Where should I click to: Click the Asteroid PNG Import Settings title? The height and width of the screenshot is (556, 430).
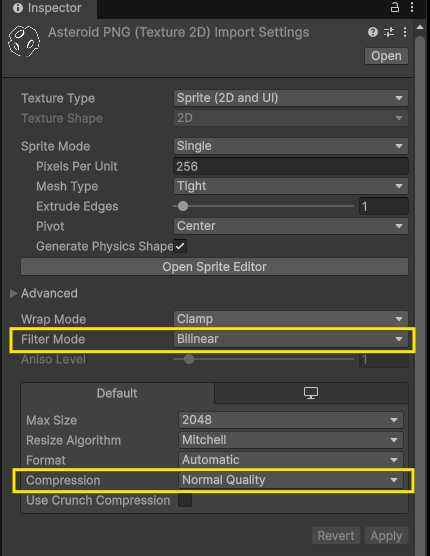point(179,32)
